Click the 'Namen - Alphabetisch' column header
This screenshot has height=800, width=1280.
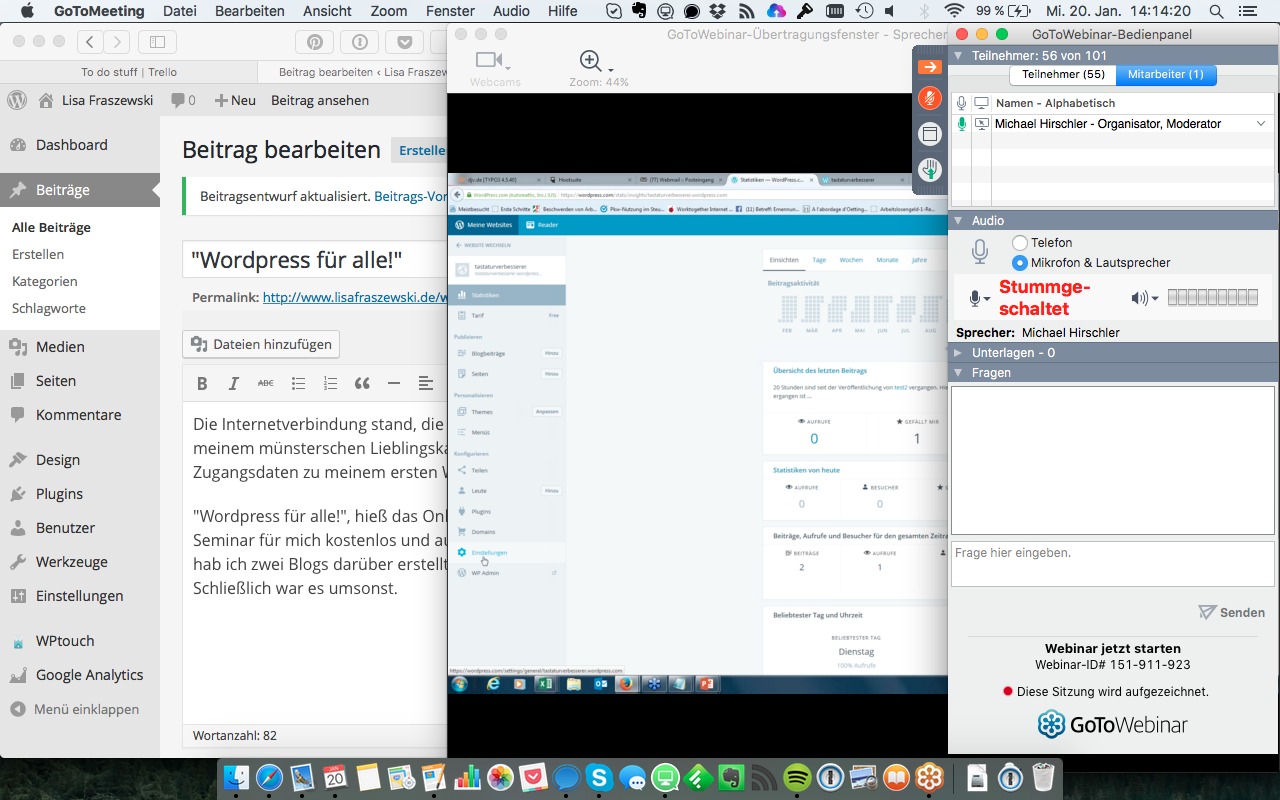pos(1054,103)
